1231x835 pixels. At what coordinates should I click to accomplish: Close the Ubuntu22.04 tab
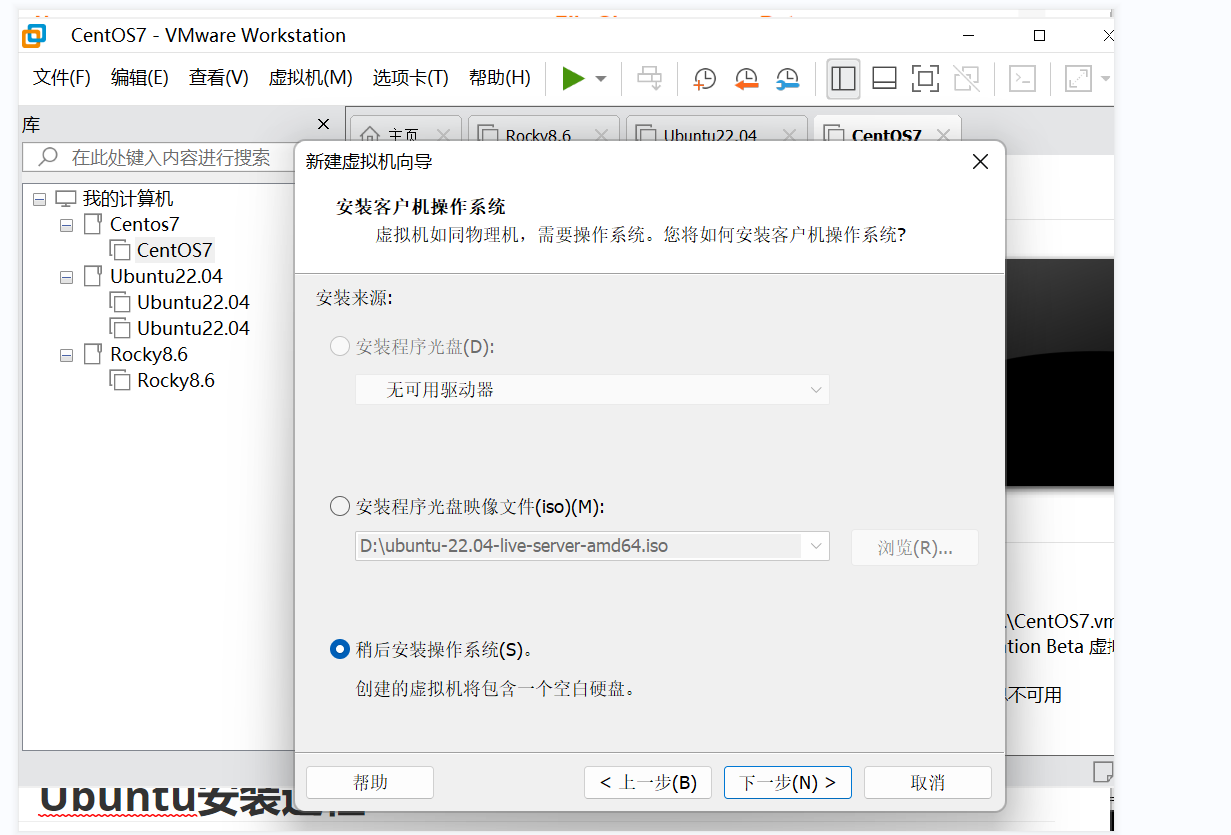pos(789,134)
